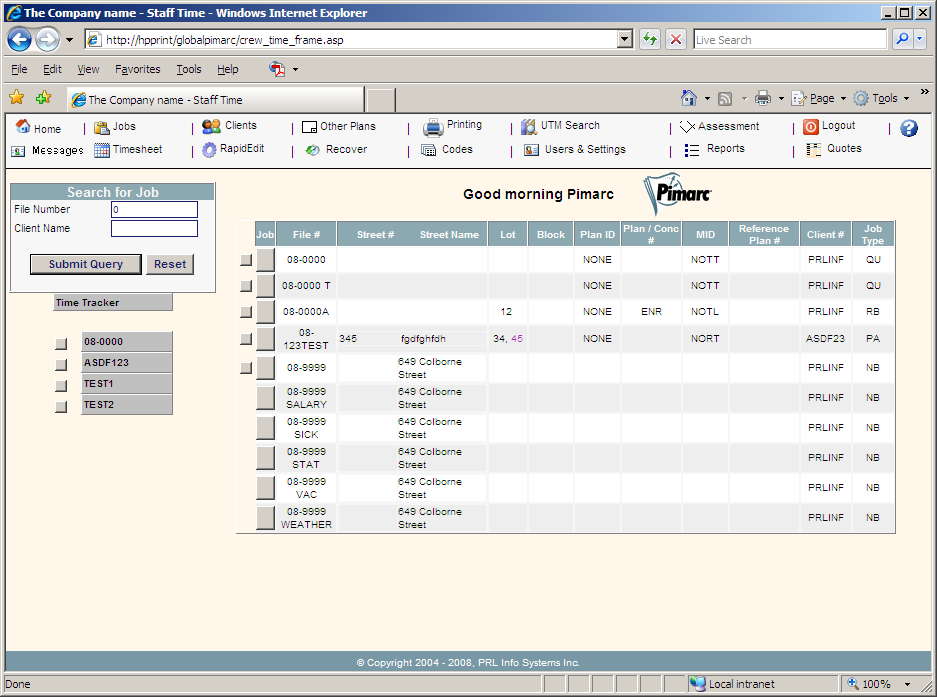Open the blue Help question mark icon
The width and height of the screenshot is (937, 697).
click(x=908, y=128)
